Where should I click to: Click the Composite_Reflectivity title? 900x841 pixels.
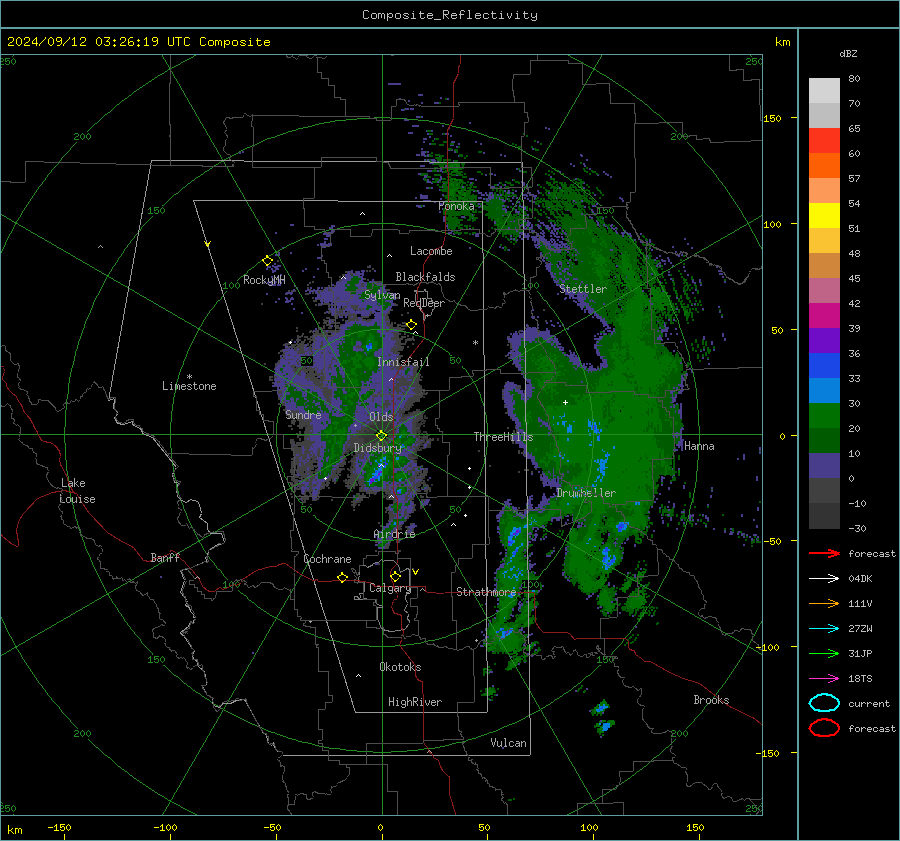point(450,15)
